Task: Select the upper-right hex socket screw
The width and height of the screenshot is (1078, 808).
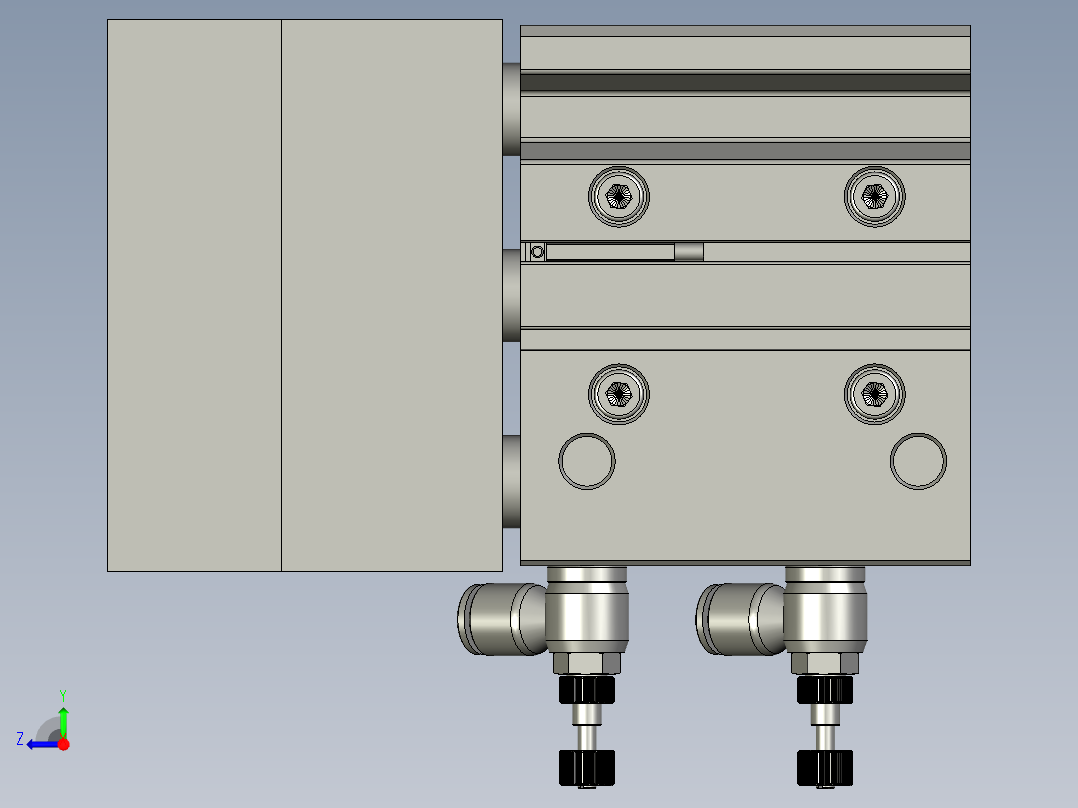Action: coord(874,197)
